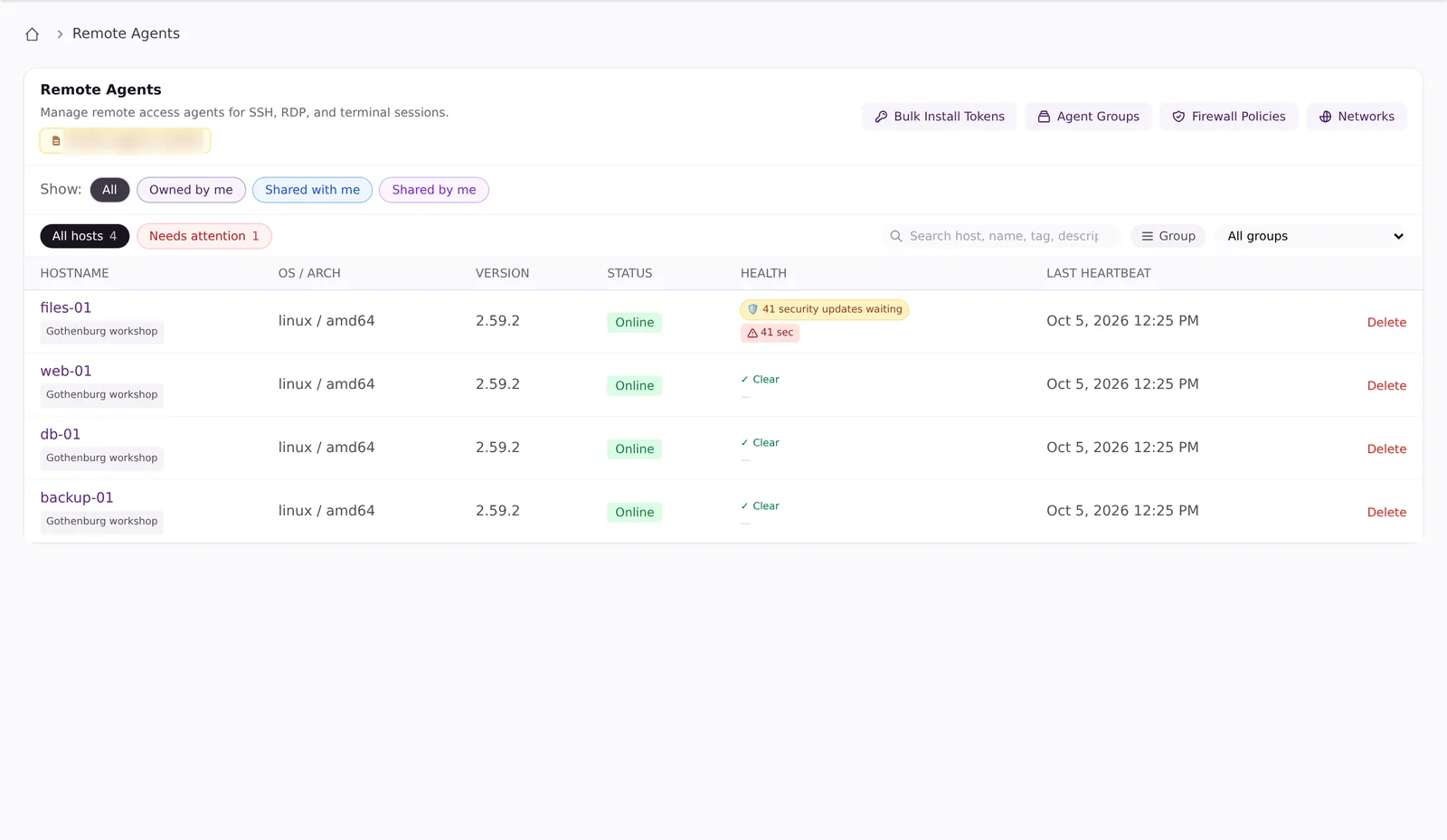Focus the host search field
The image size is (1447, 840).
(1001, 236)
